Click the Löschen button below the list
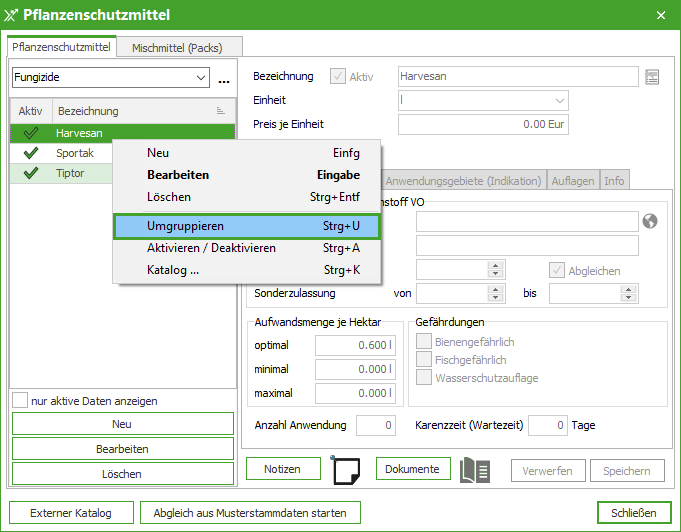 click(x=123, y=474)
